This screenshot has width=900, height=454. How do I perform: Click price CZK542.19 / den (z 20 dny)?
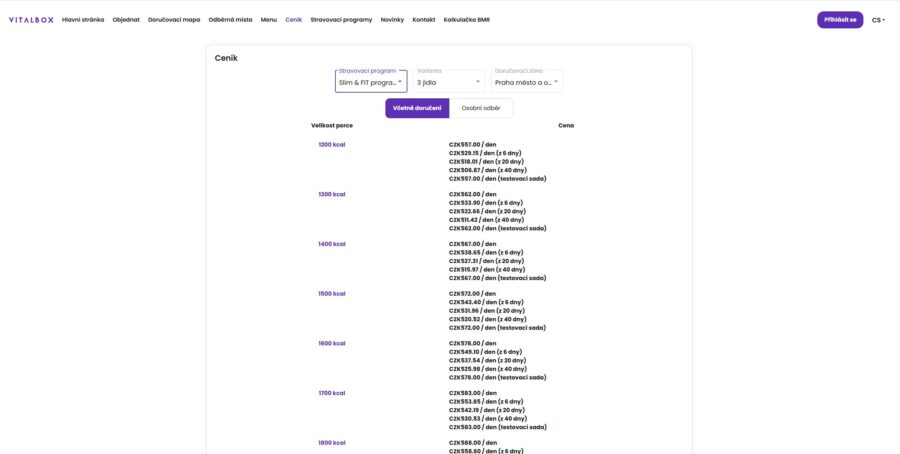coord(487,410)
